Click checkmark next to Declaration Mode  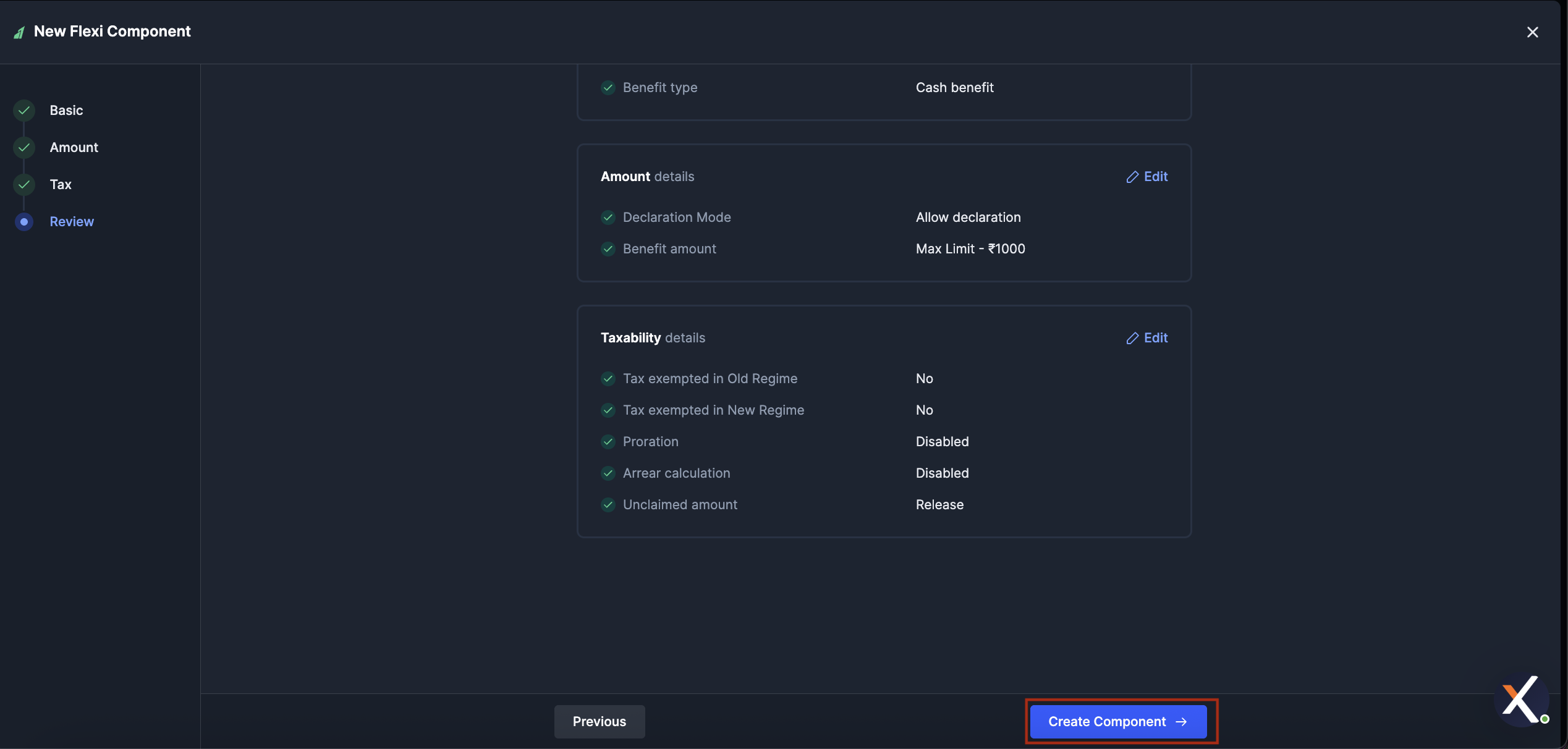(x=608, y=218)
